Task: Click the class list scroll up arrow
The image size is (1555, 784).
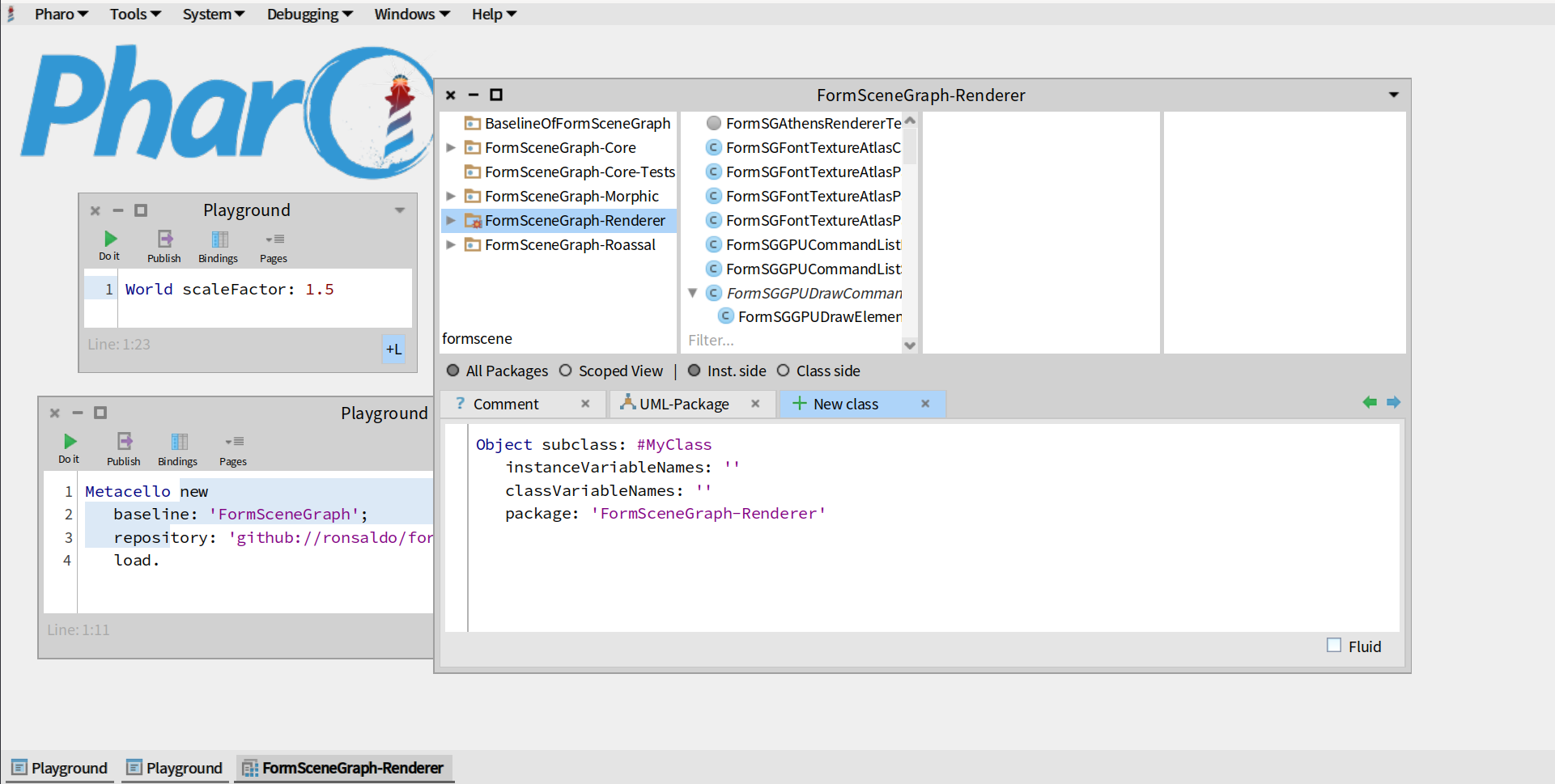Action: point(910,120)
